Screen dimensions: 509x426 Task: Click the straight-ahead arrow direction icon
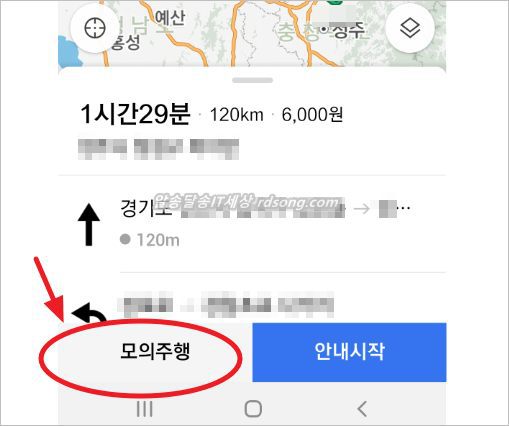(x=89, y=225)
